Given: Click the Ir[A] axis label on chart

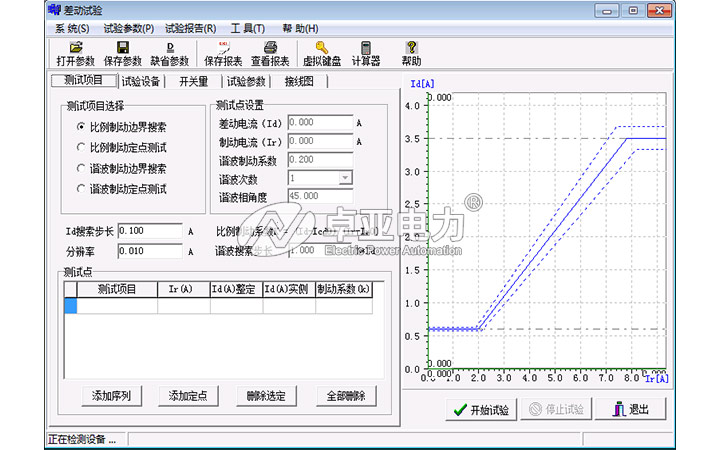Looking at the screenshot, I should (657, 378).
